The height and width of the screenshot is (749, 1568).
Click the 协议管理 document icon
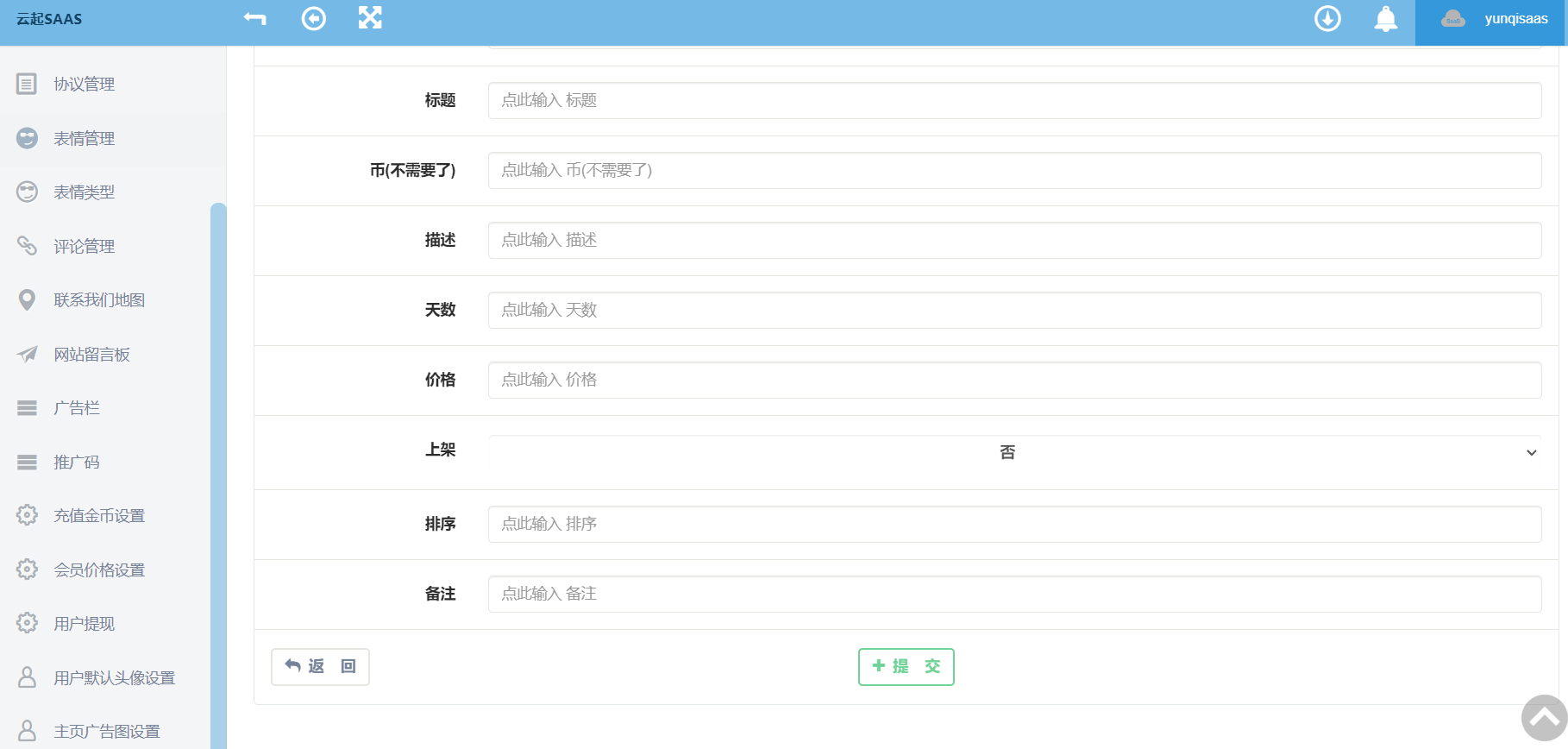(x=27, y=84)
